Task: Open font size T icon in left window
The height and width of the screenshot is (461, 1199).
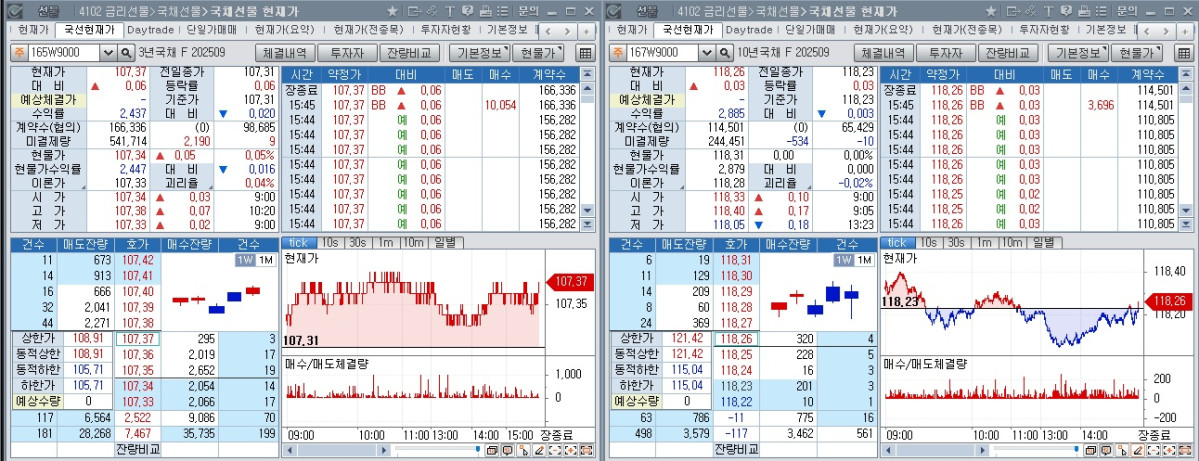Action: point(450,11)
